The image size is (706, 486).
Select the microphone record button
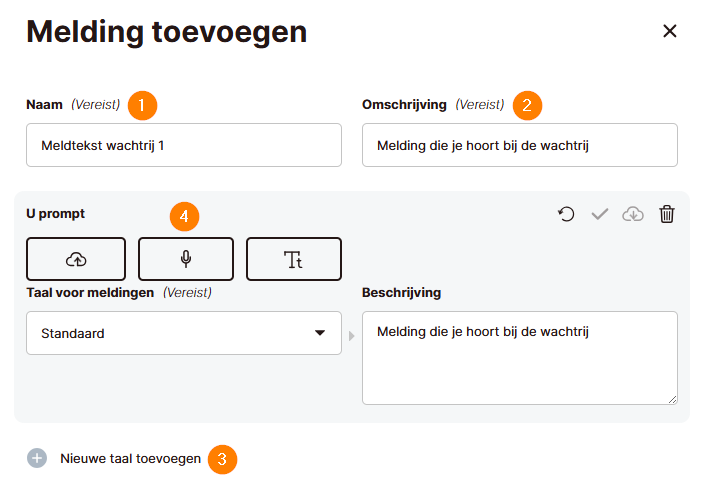tap(186, 259)
